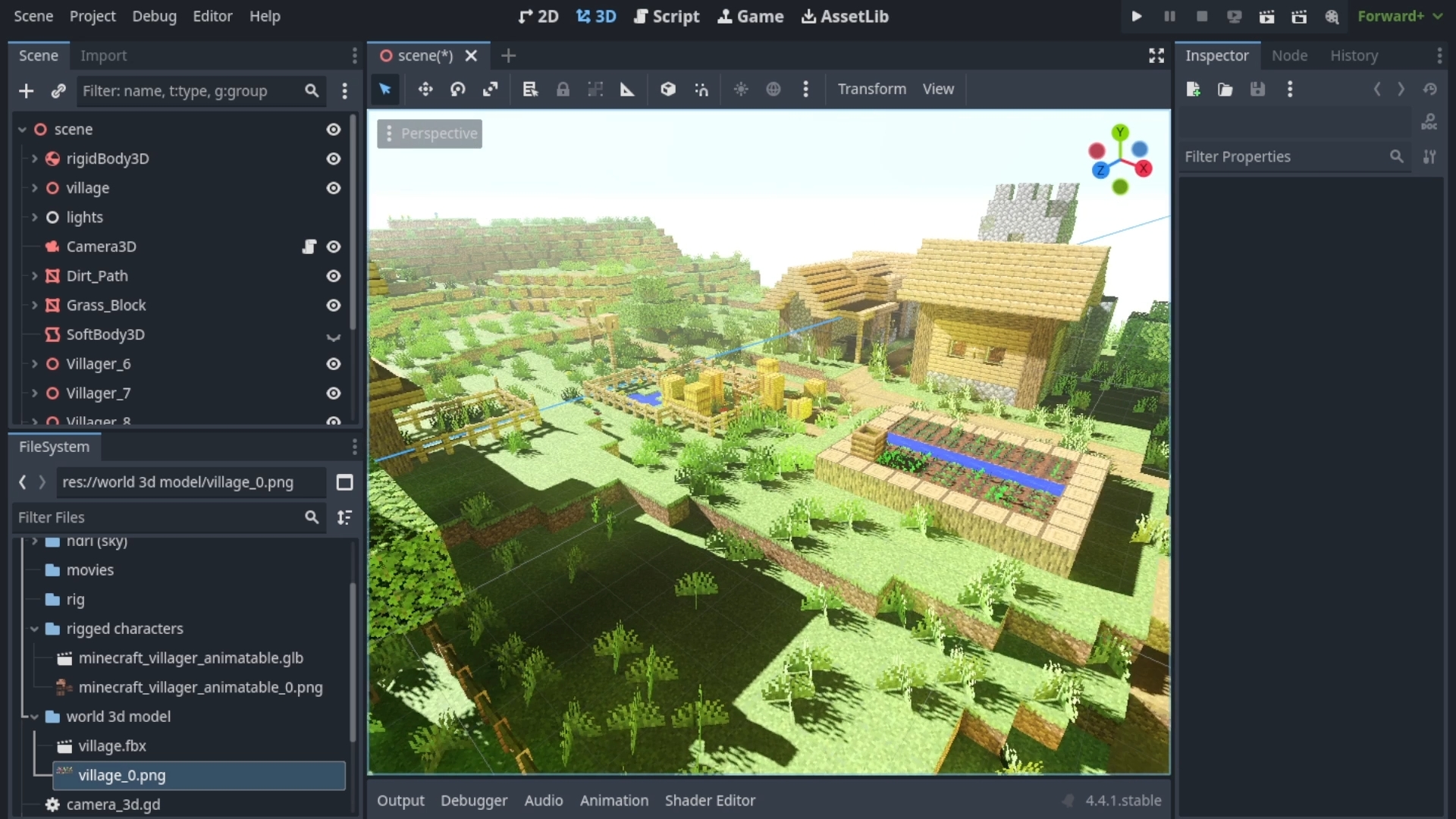1456x819 pixels.
Task: Activate the Move Mode tool
Action: [x=425, y=89]
